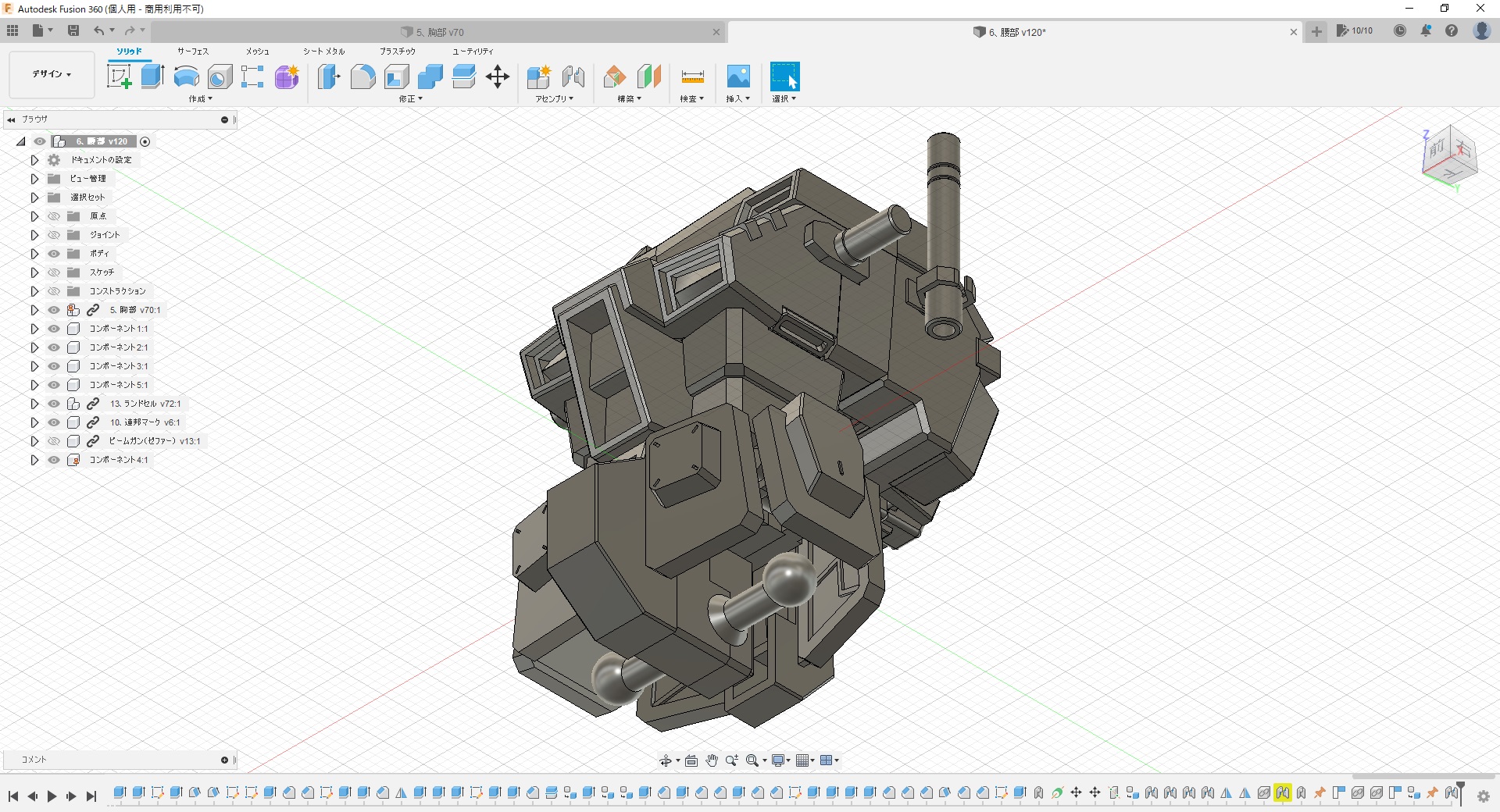
Task: Toggle visibility of コンポーネント1:1
Action: pyautogui.click(x=54, y=329)
